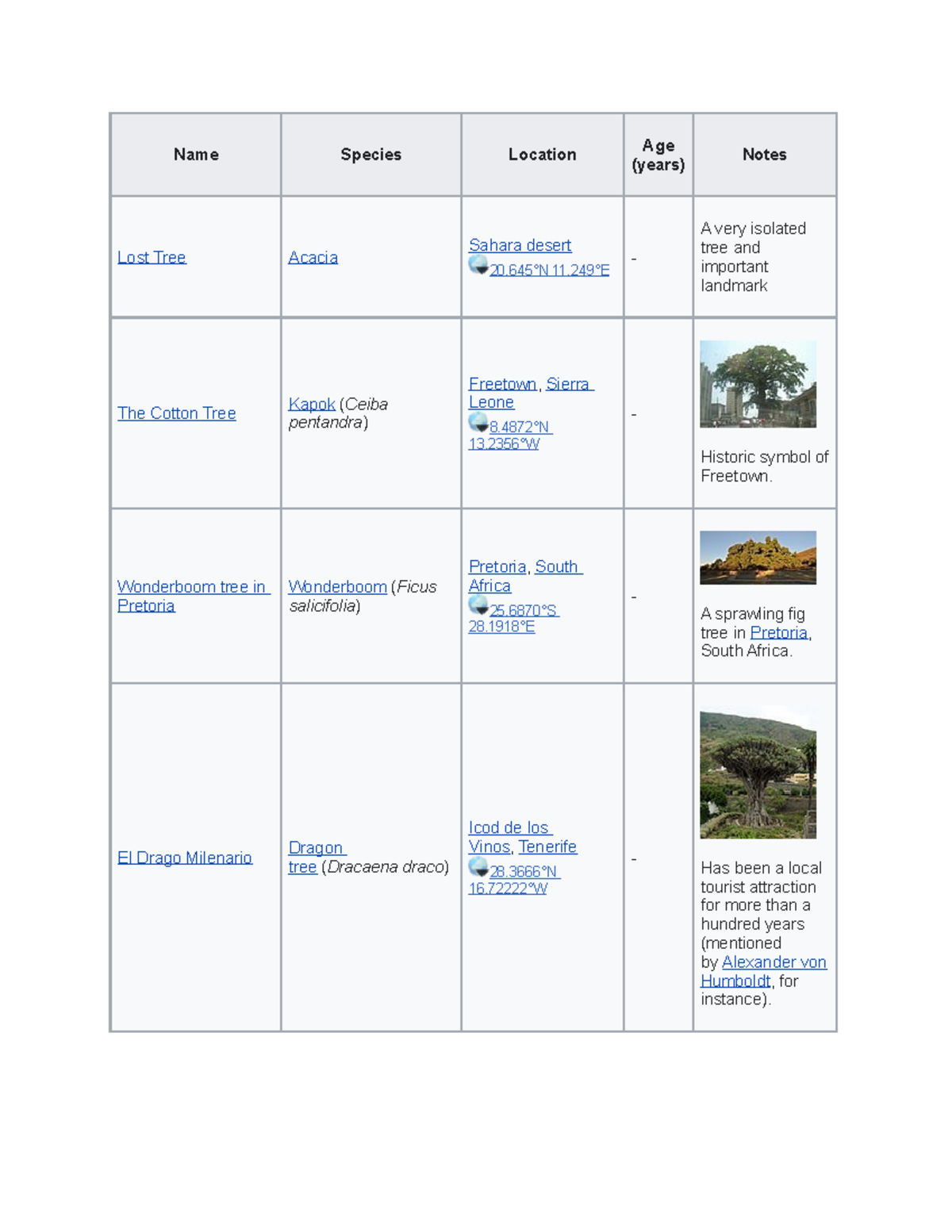Screen dimensions: 952x1232
Task: View the Wonderboom fig tree thumbnail
Action: point(758,558)
